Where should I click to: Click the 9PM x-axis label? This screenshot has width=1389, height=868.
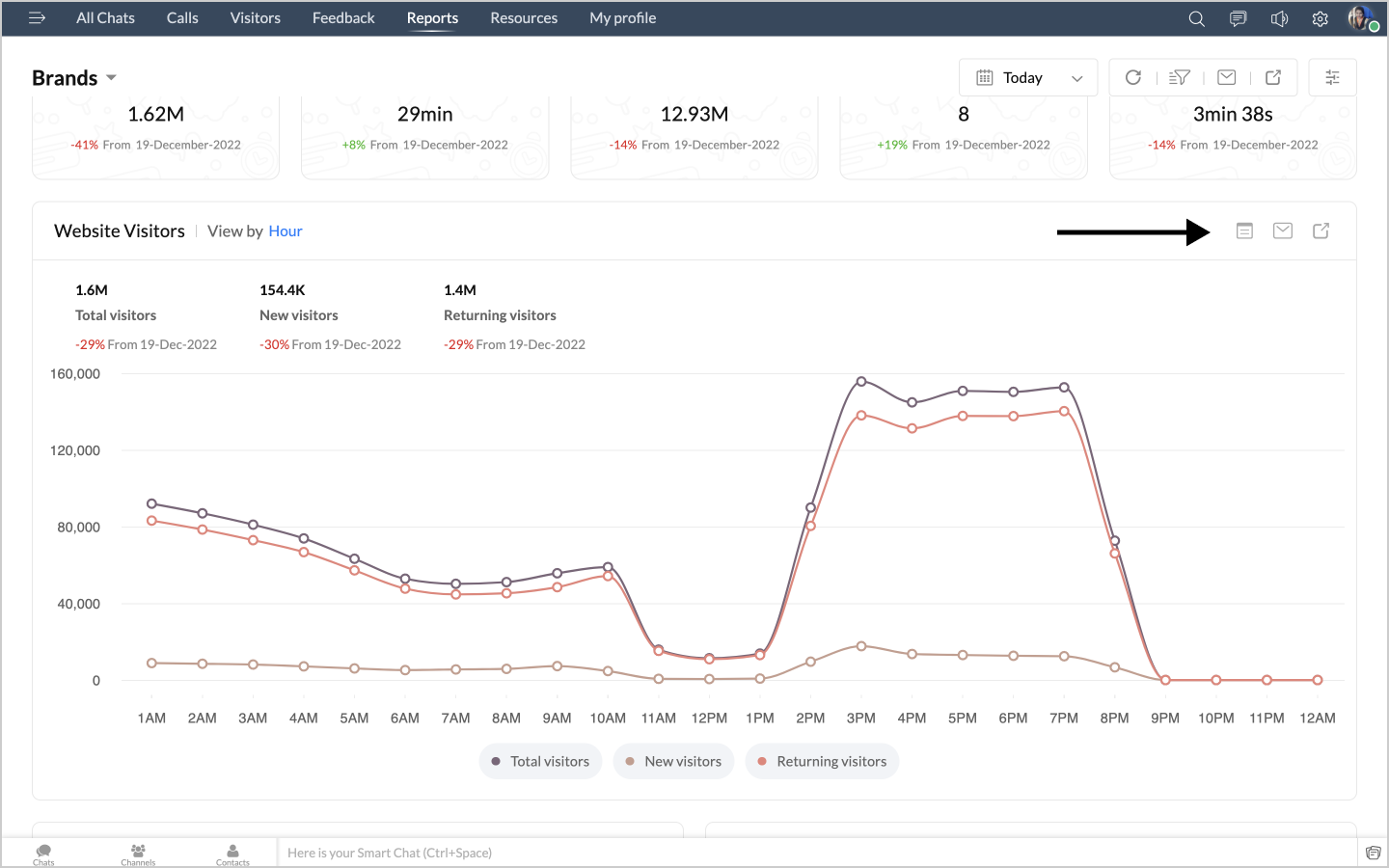1165,719
